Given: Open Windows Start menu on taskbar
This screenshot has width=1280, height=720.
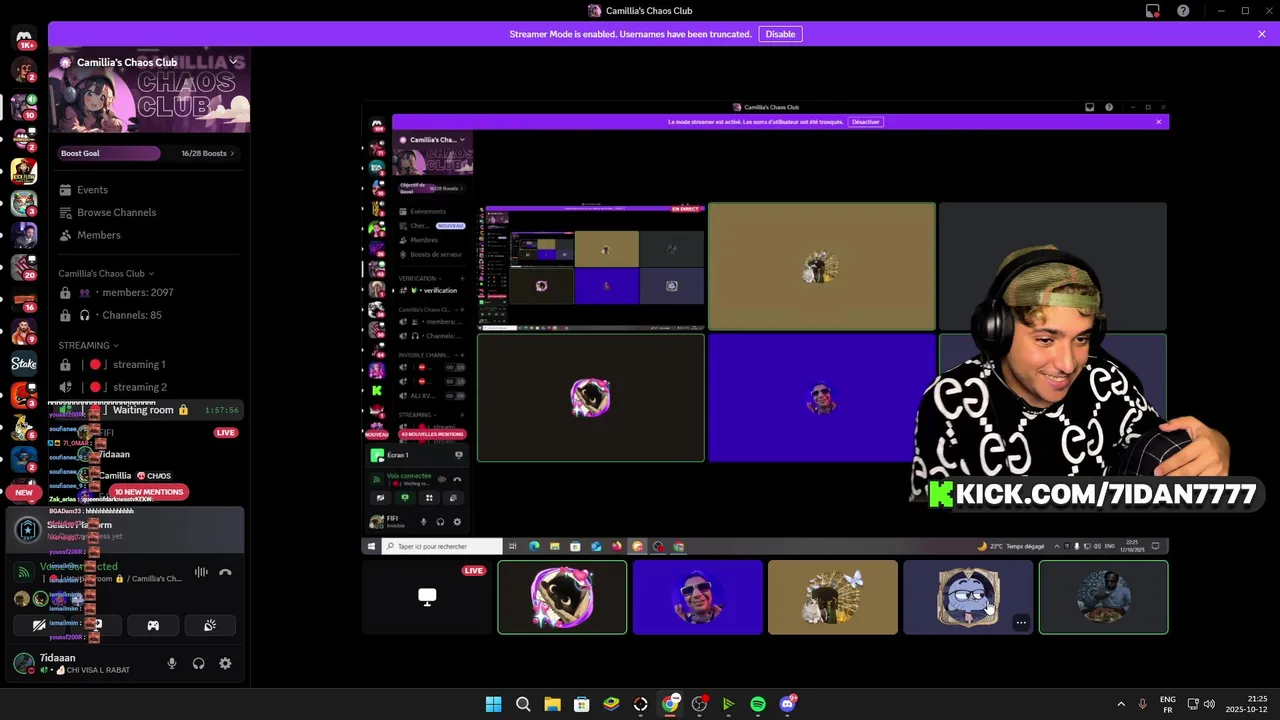Looking at the screenshot, I should 493,704.
